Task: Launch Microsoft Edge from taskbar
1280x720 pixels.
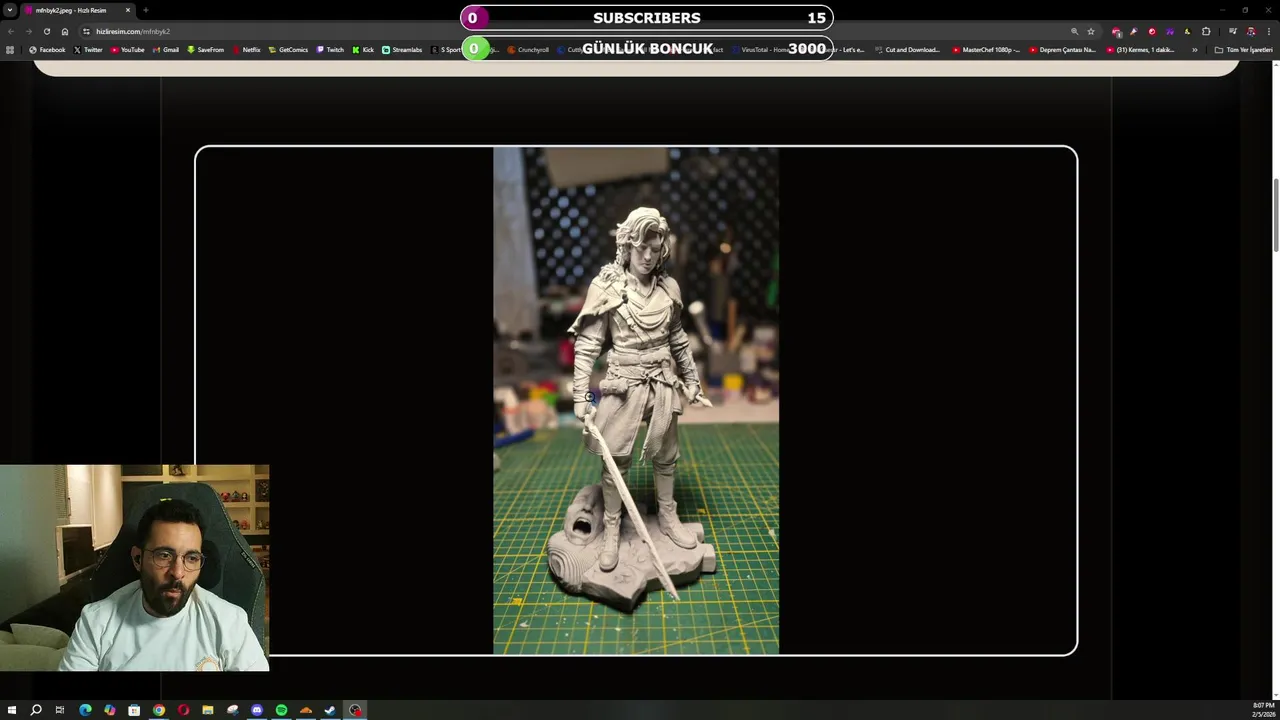Action: pyautogui.click(x=85, y=710)
